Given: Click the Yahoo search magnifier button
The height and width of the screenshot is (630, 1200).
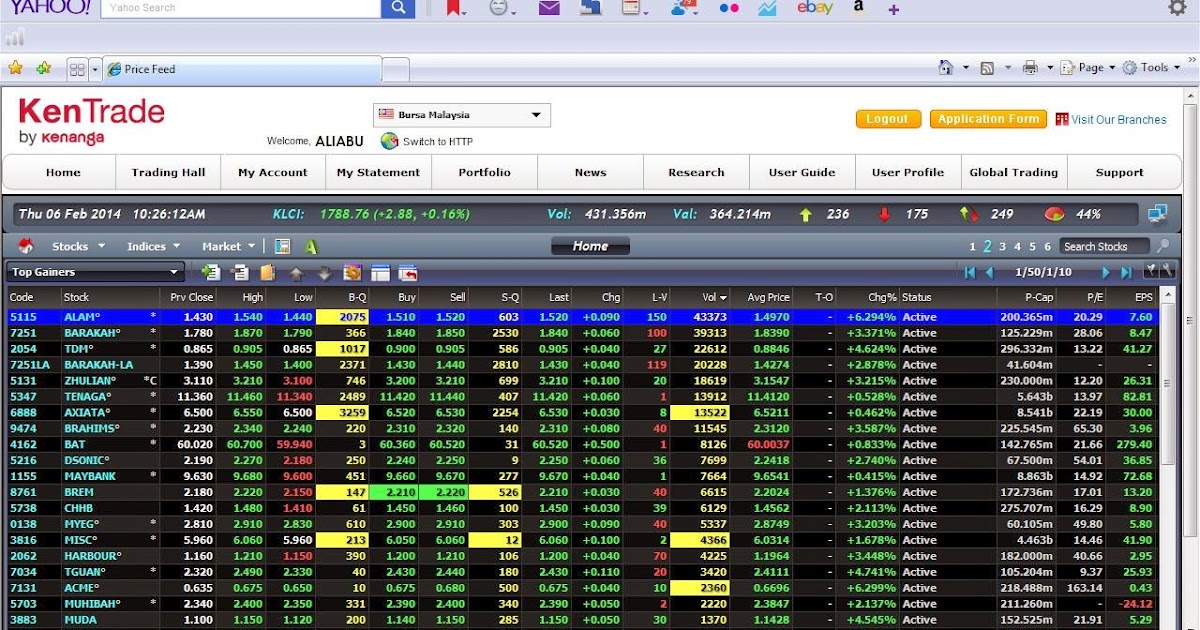Looking at the screenshot, I should coord(397,8).
